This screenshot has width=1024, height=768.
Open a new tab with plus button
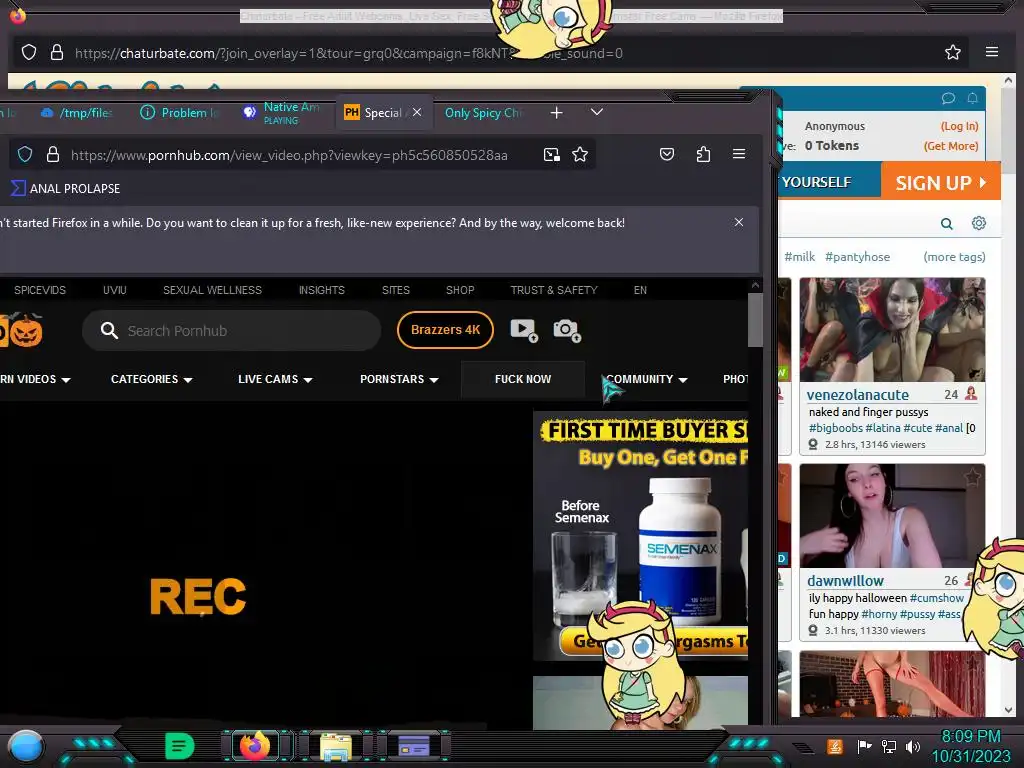point(556,113)
